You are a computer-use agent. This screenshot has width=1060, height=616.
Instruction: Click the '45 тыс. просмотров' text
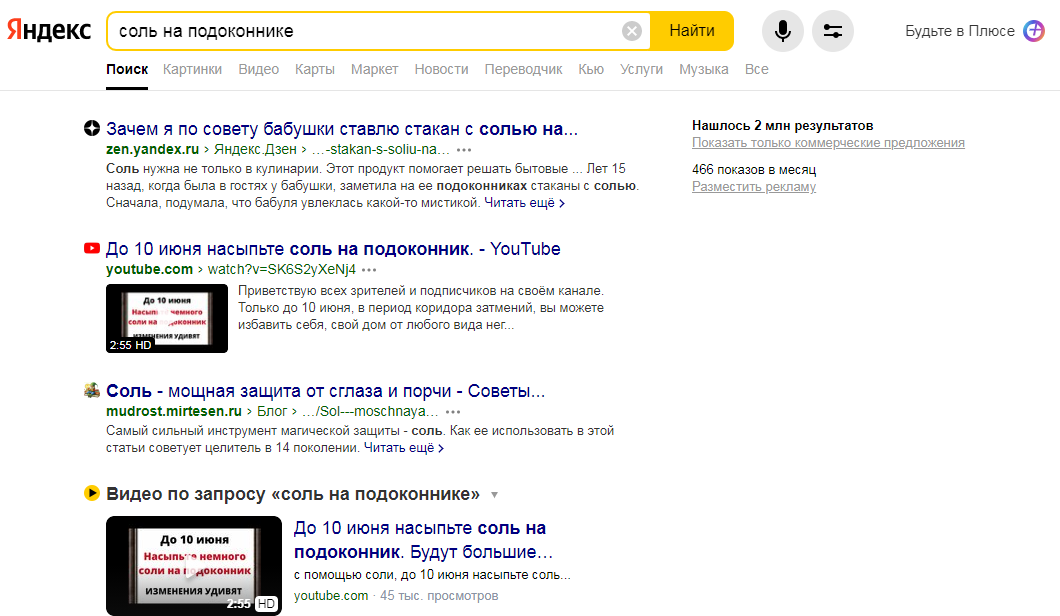click(439, 596)
